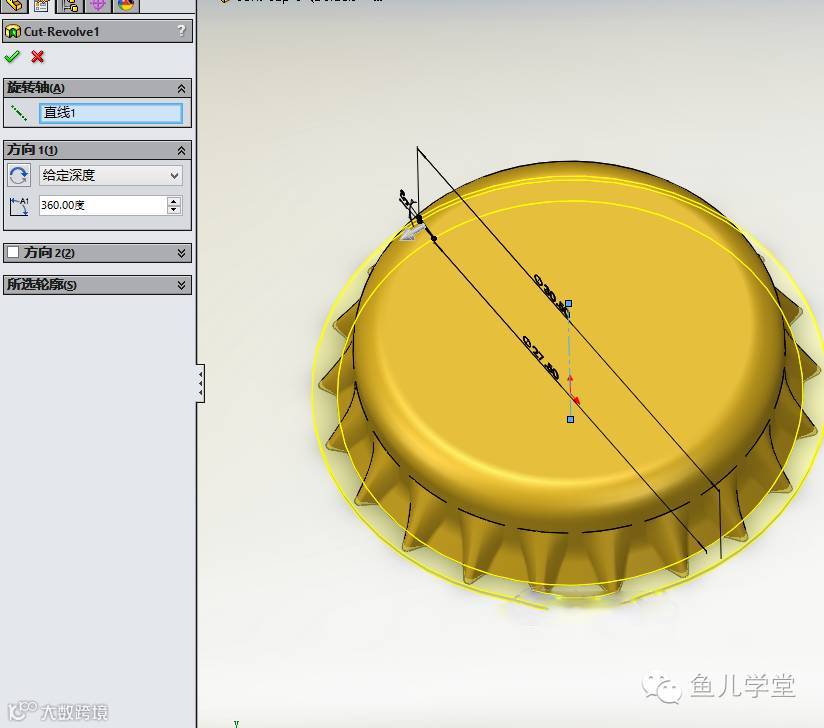Expand the 方向 2(2) section
Image resolution: width=824 pixels, height=728 pixels.
181,253
